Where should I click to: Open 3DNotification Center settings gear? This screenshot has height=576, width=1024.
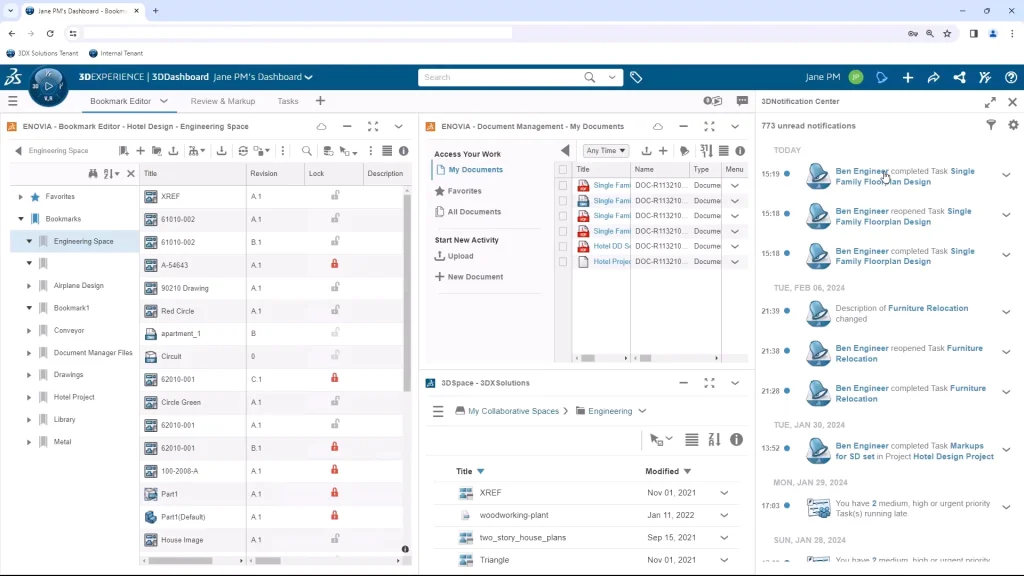tap(1012, 125)
